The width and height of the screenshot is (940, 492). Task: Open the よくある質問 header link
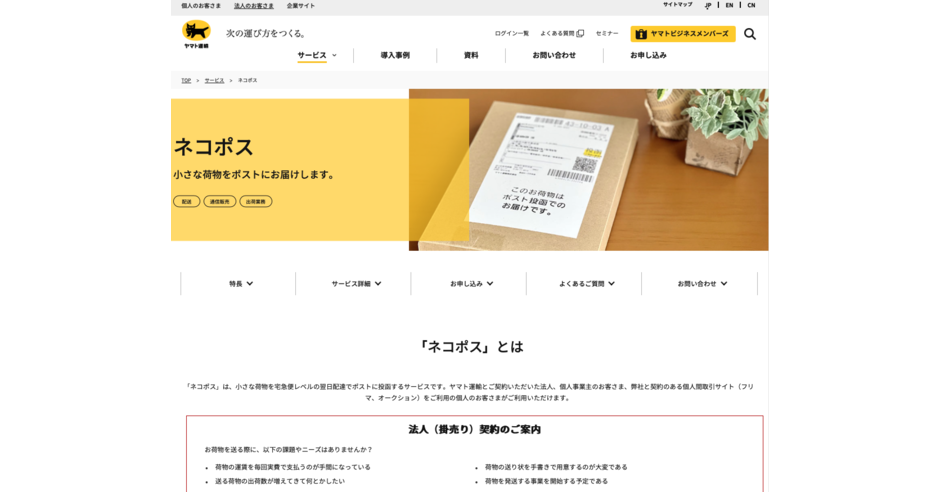tap(557, 34)
